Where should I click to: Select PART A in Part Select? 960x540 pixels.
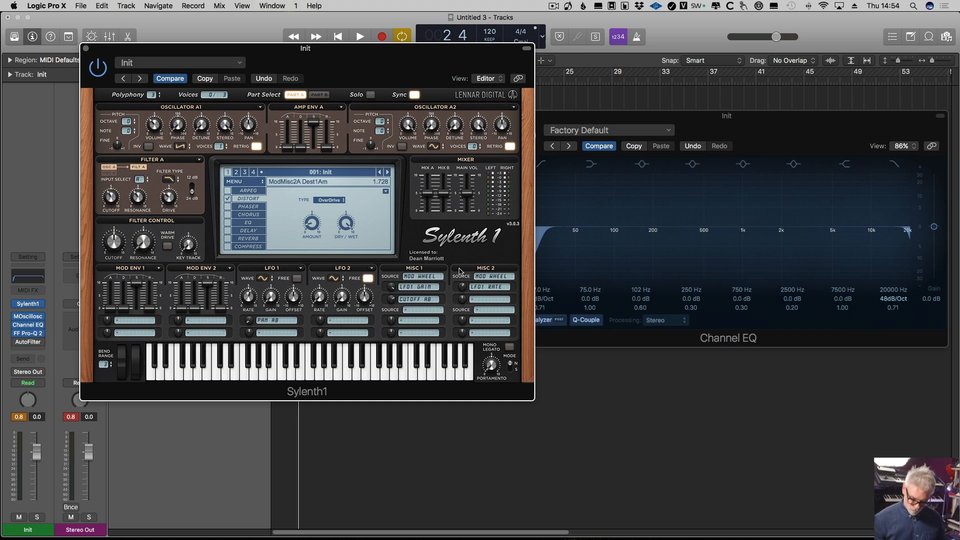pyautogui.click(x=295, y=95)
